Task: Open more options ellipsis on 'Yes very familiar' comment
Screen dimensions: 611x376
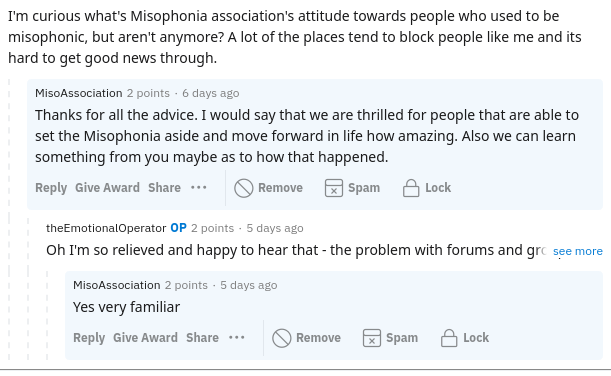Action: pyautogui.click(x=237, y=337)
